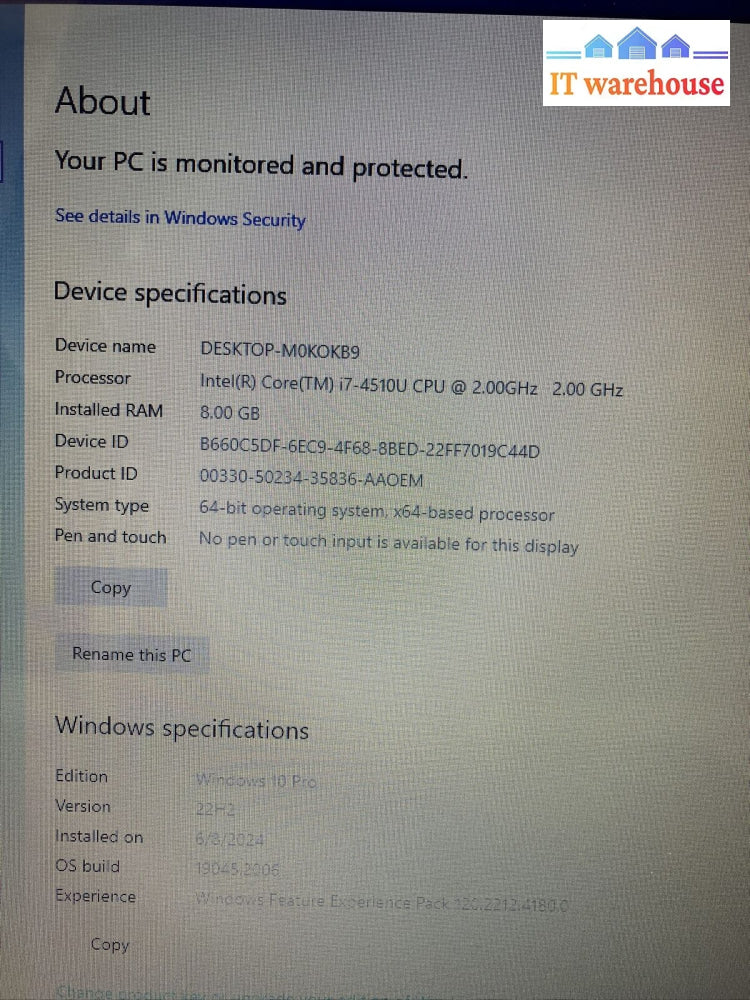750x1000 pixels.
Task: Click the Pen and touch label
Action: (110, 536)
